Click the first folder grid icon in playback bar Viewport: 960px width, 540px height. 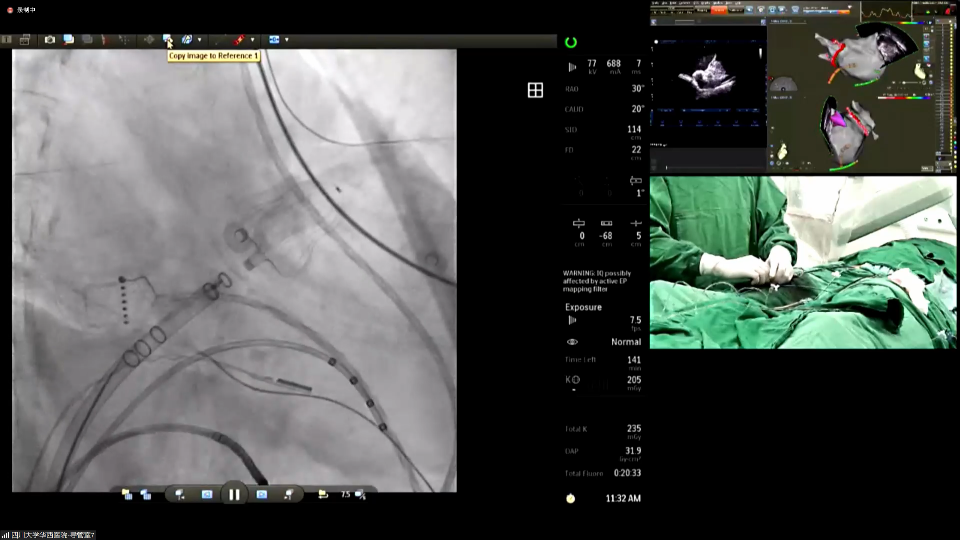(127, 494)
